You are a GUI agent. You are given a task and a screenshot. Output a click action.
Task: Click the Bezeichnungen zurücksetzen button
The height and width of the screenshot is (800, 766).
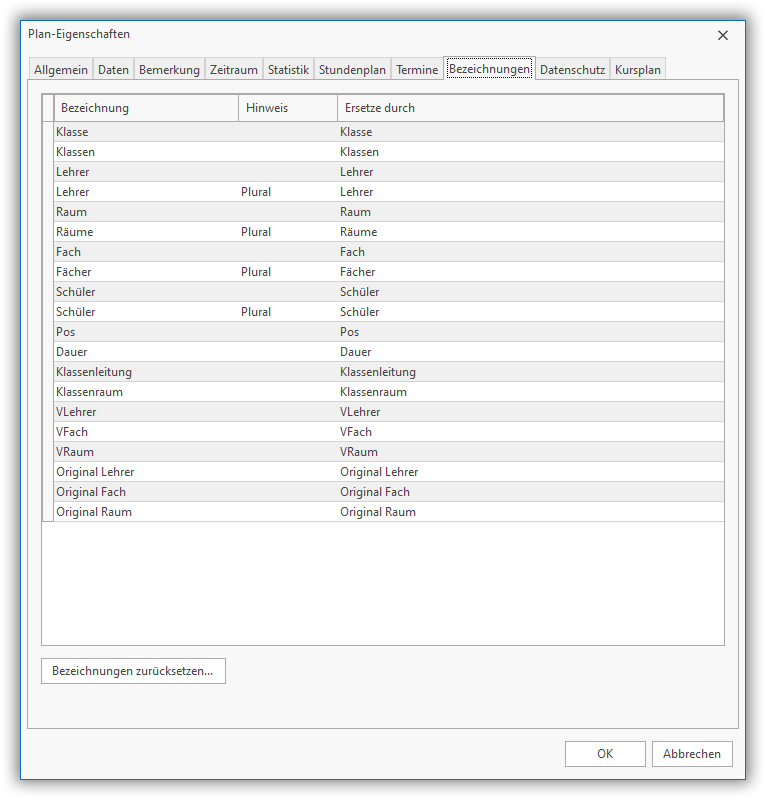click(x=133, y=671)
